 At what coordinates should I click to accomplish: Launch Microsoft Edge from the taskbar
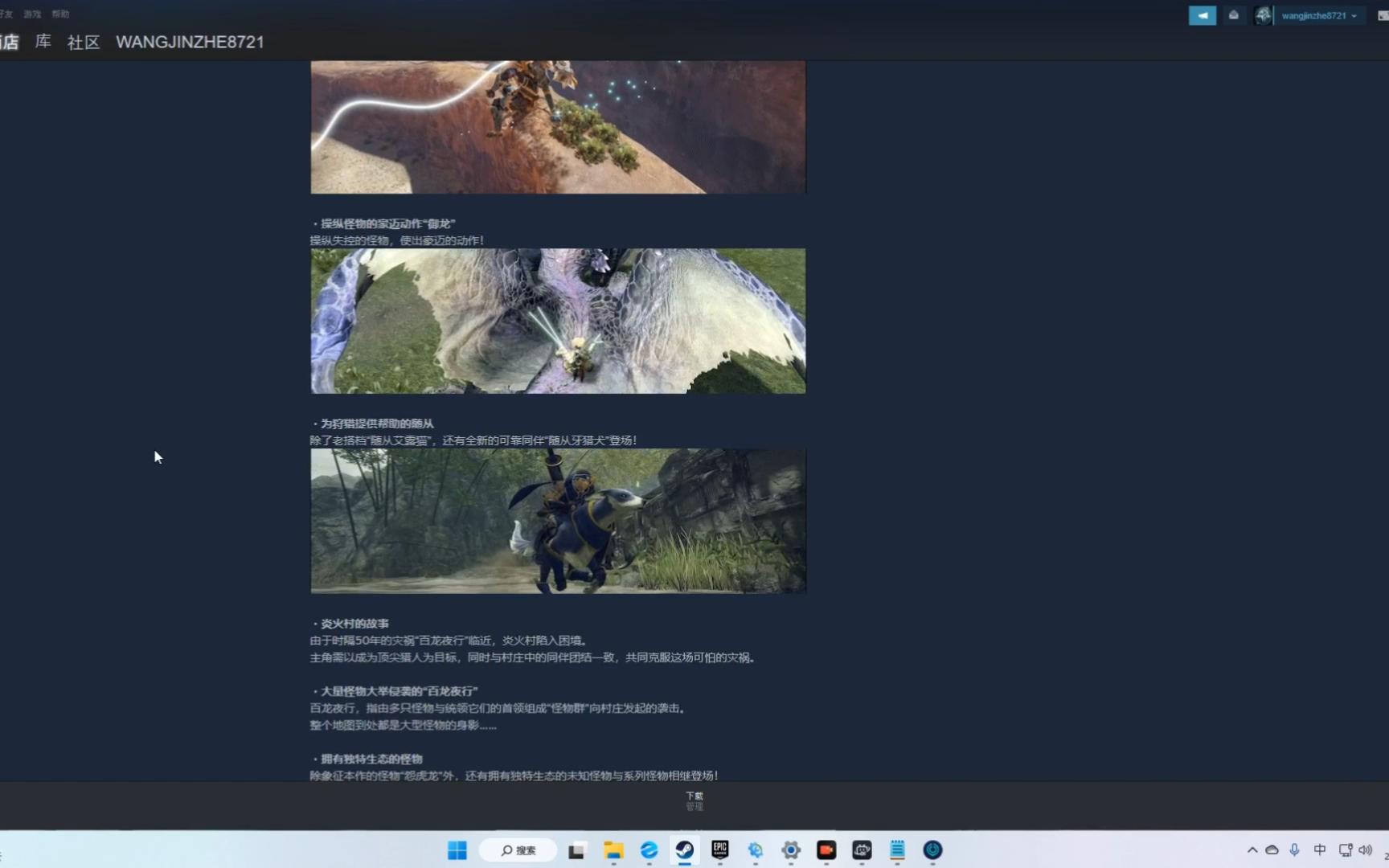coord(649,850)
